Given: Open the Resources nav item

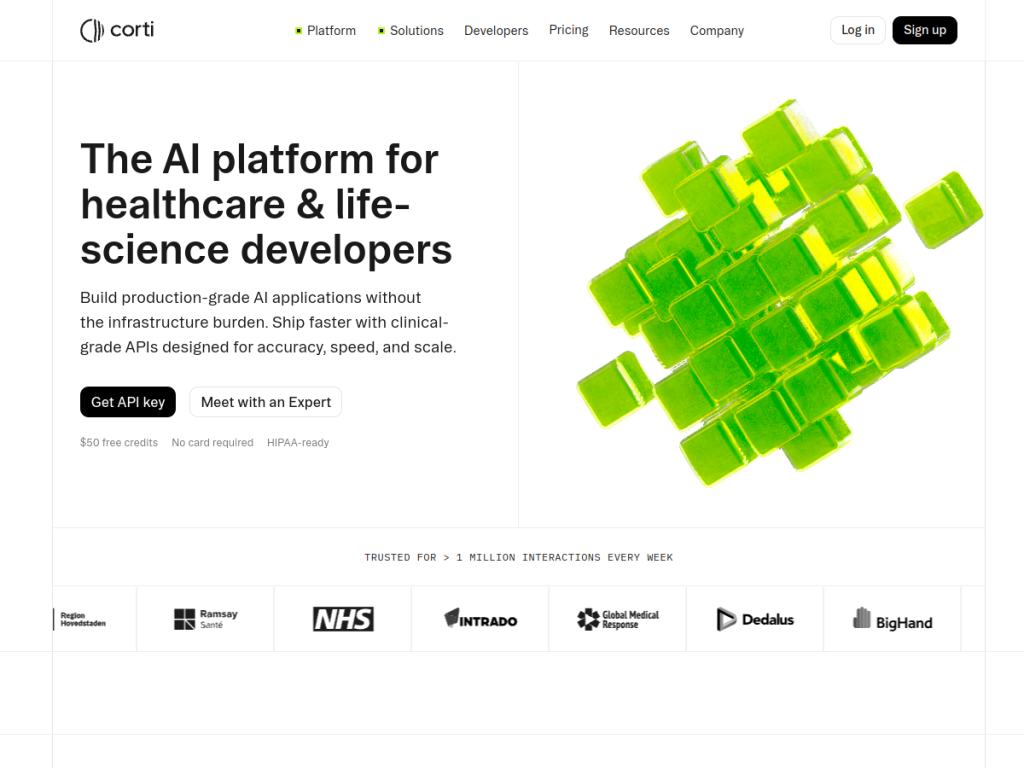Looking at the screenshot, I should tap(639, 31).
